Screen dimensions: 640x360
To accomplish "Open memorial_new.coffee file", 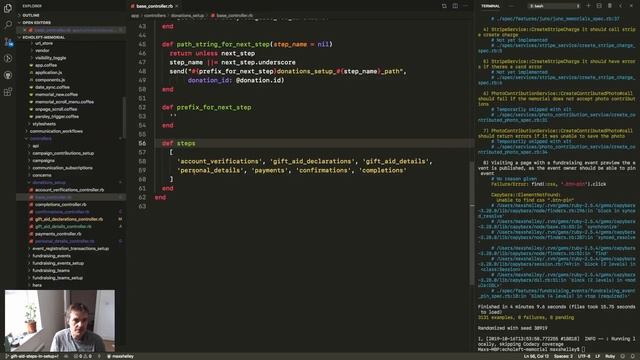I will coord(56,94).
